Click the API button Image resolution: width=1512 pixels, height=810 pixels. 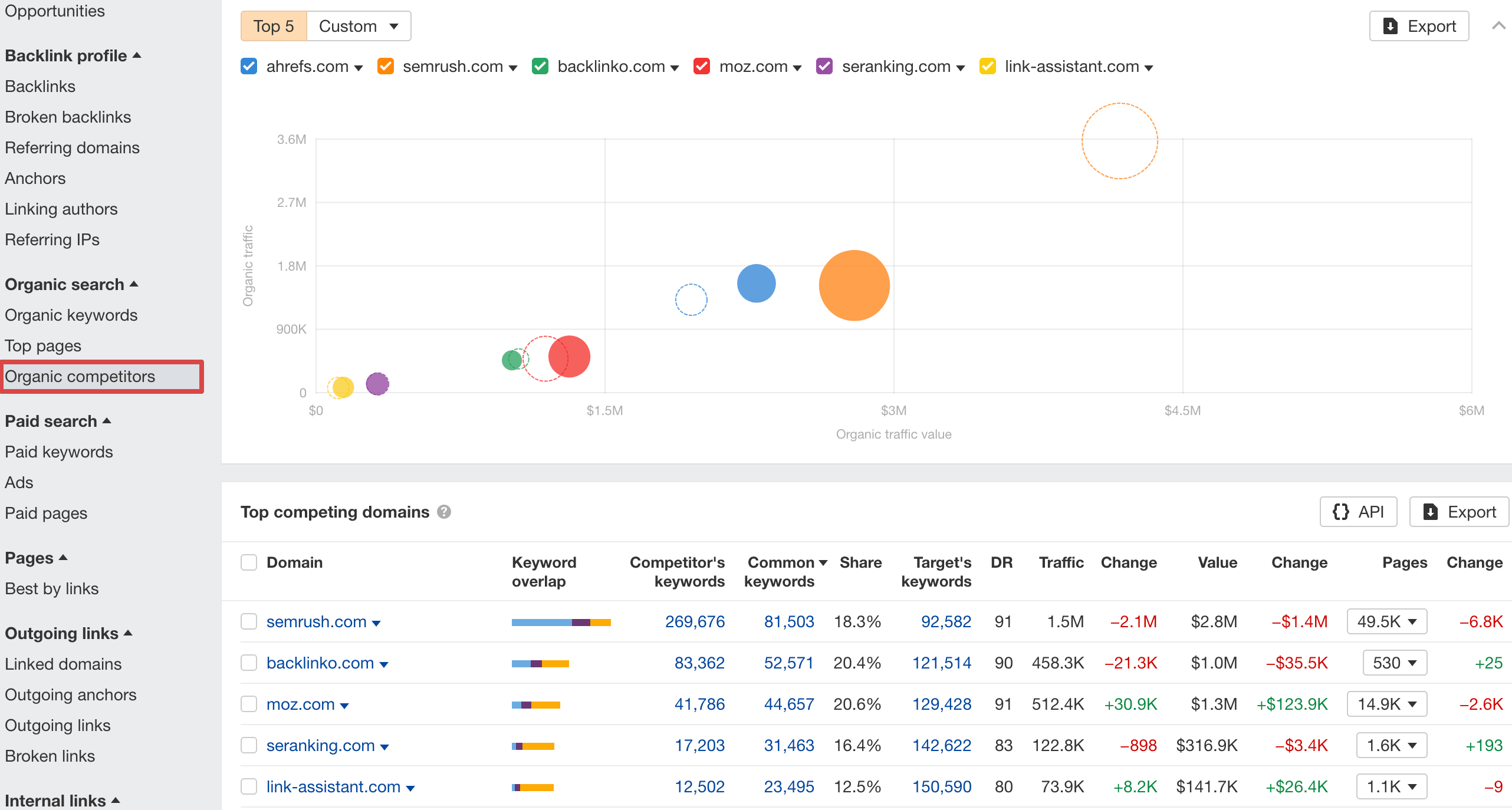[x=1358, y=512]
